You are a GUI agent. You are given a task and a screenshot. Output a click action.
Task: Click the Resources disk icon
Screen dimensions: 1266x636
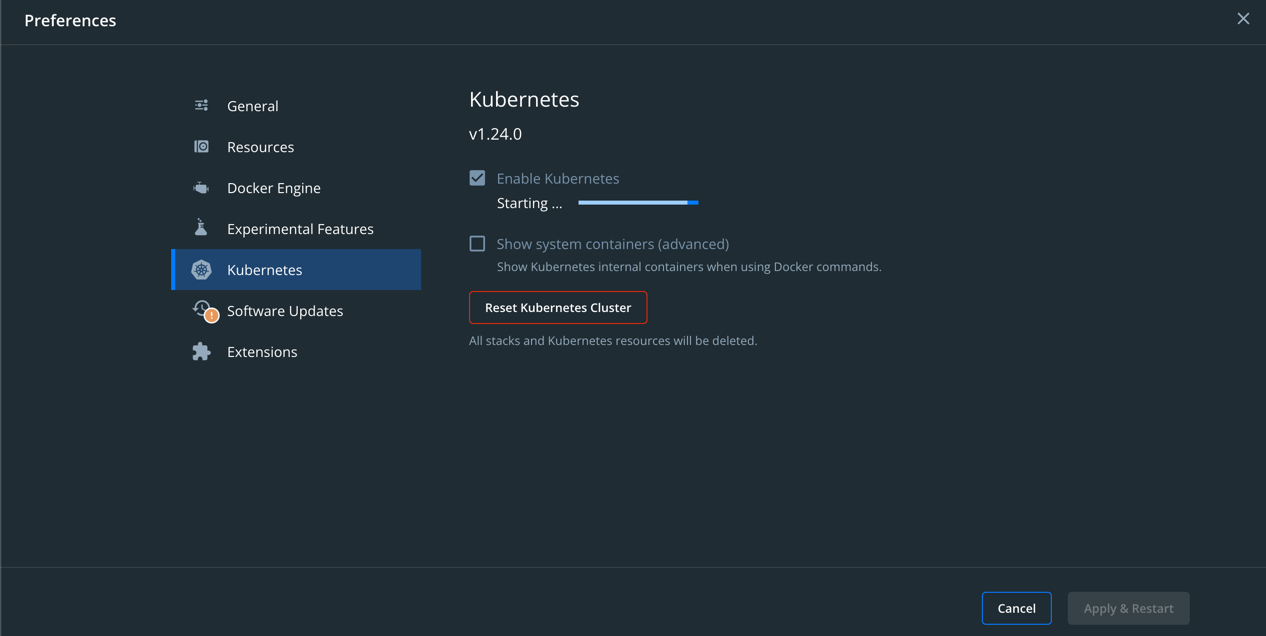point(201,146)
